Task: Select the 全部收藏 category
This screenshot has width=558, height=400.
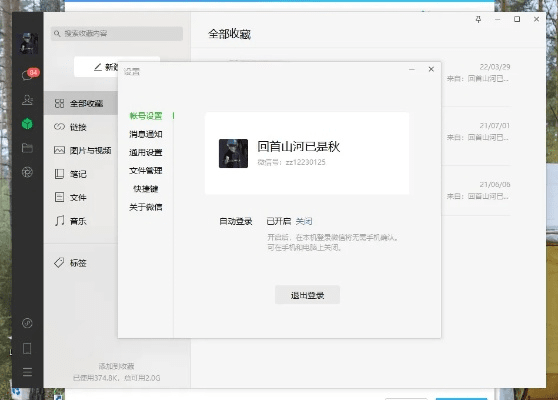Action: point(81,103)
